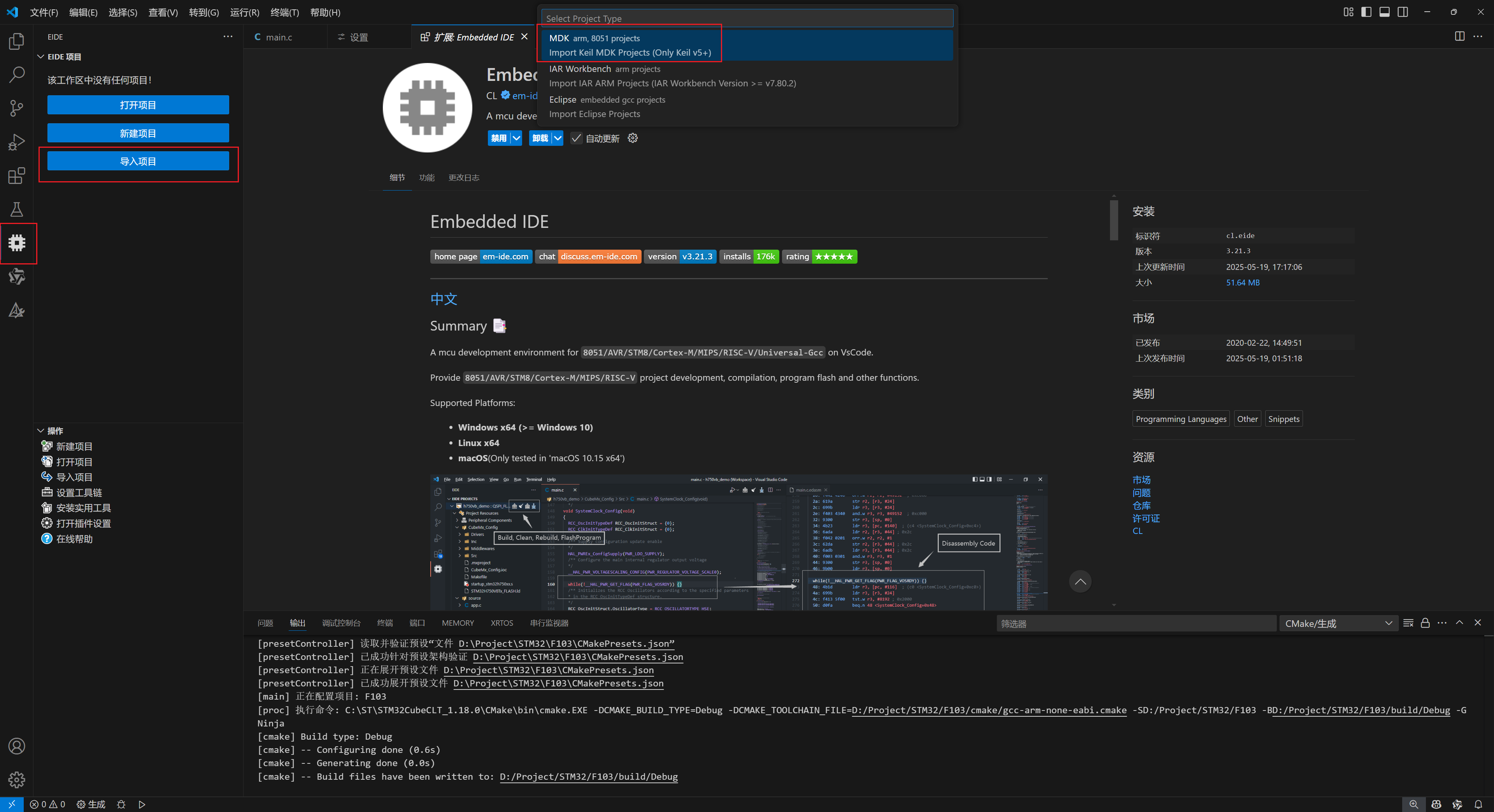Toggle the output scroll lock icon
1494x812 pixels.
(1425, 623)
